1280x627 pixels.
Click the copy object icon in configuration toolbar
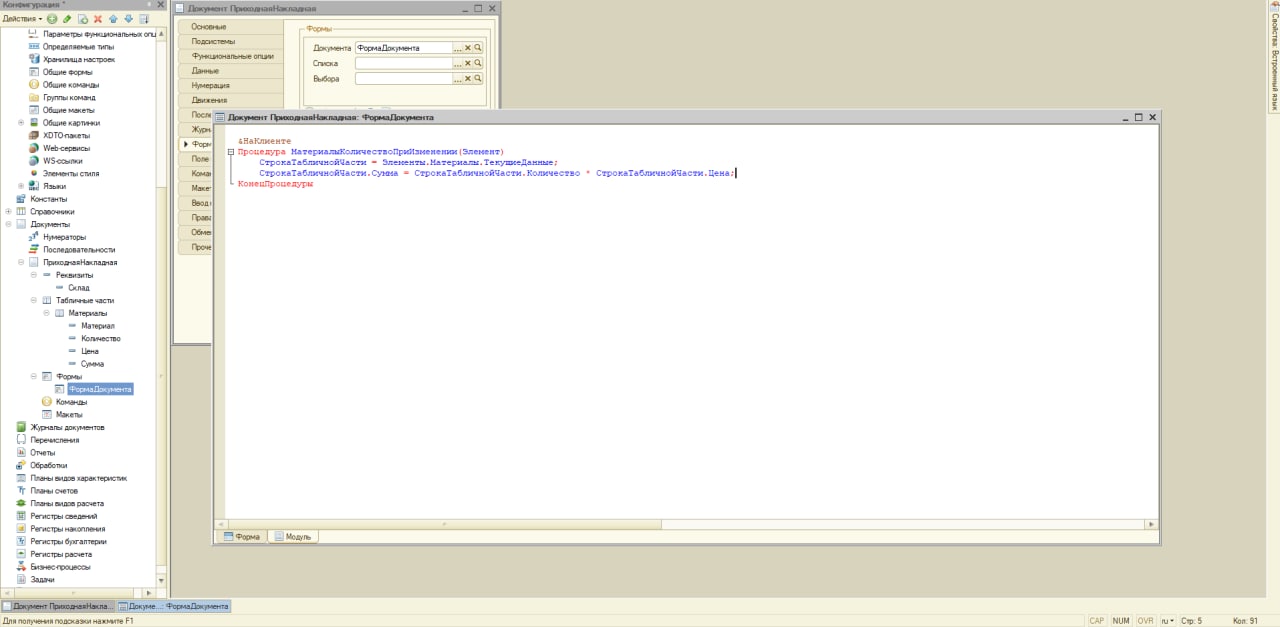tap(83, 19)
